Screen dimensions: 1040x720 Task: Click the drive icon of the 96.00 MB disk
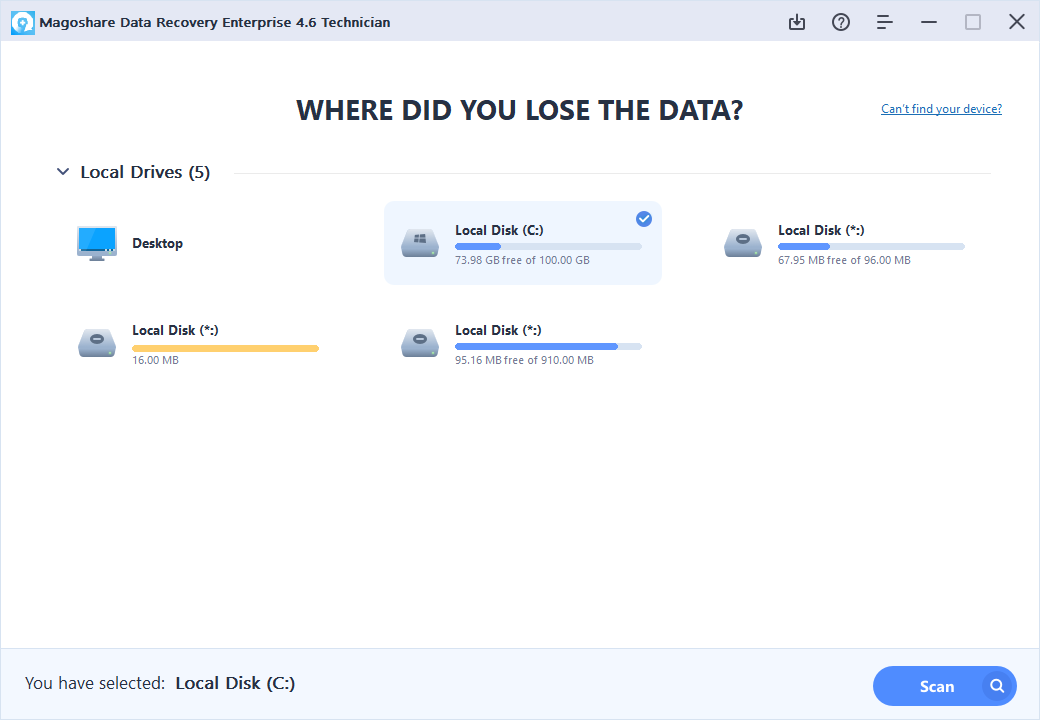coord(742,242)
